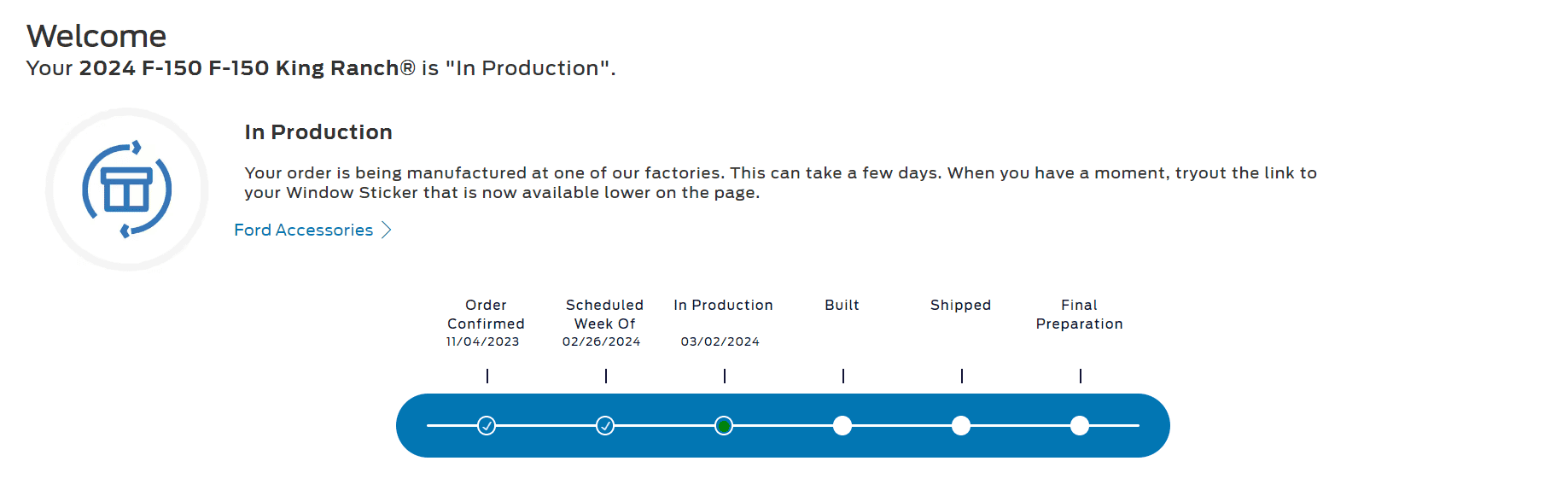Click the Shipped milestone circle
The width and height of the screenshot is (1568, 496).
(962, 424)
